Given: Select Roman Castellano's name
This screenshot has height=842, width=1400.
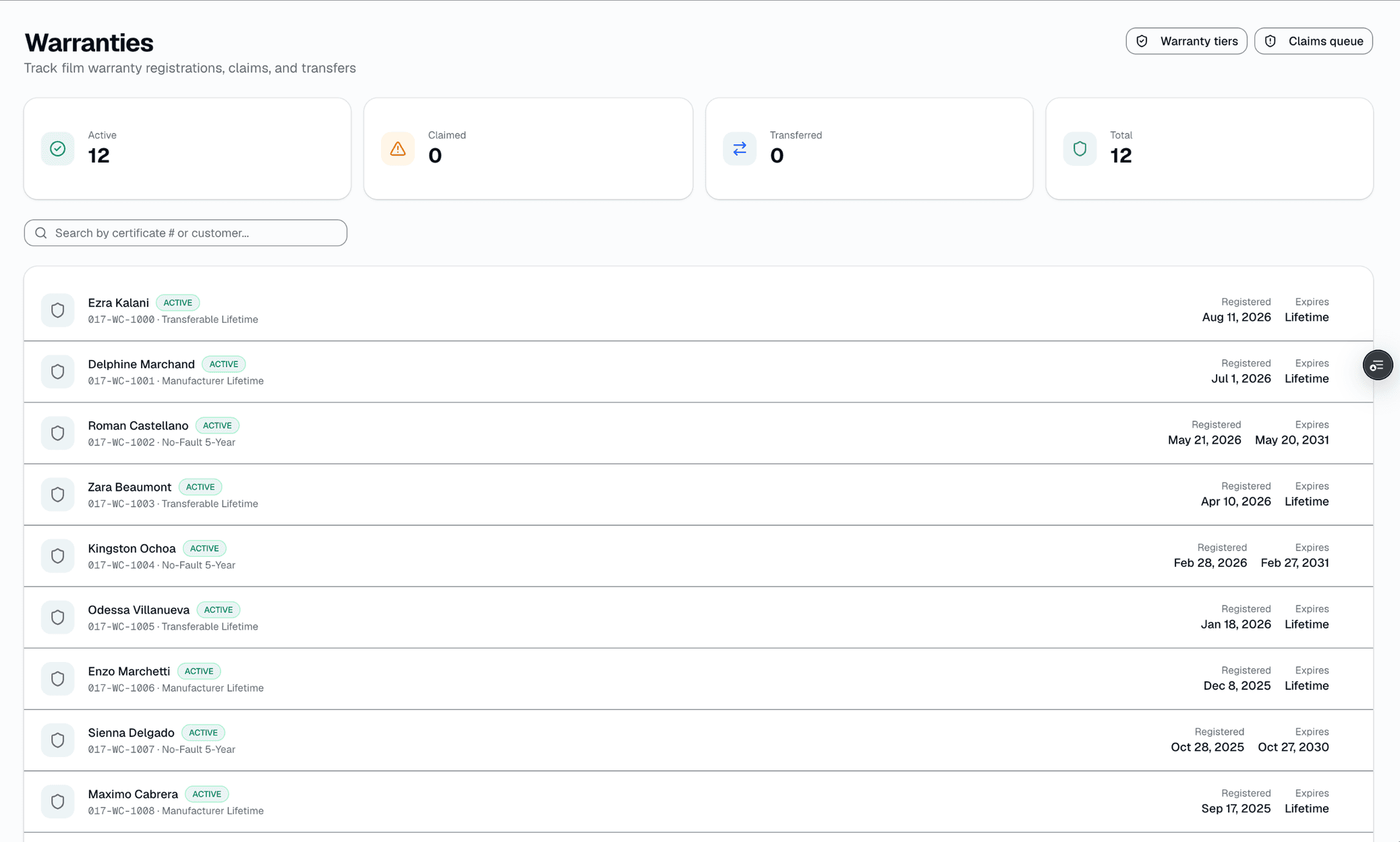Looking at the screenshot, I should point(138,425).
